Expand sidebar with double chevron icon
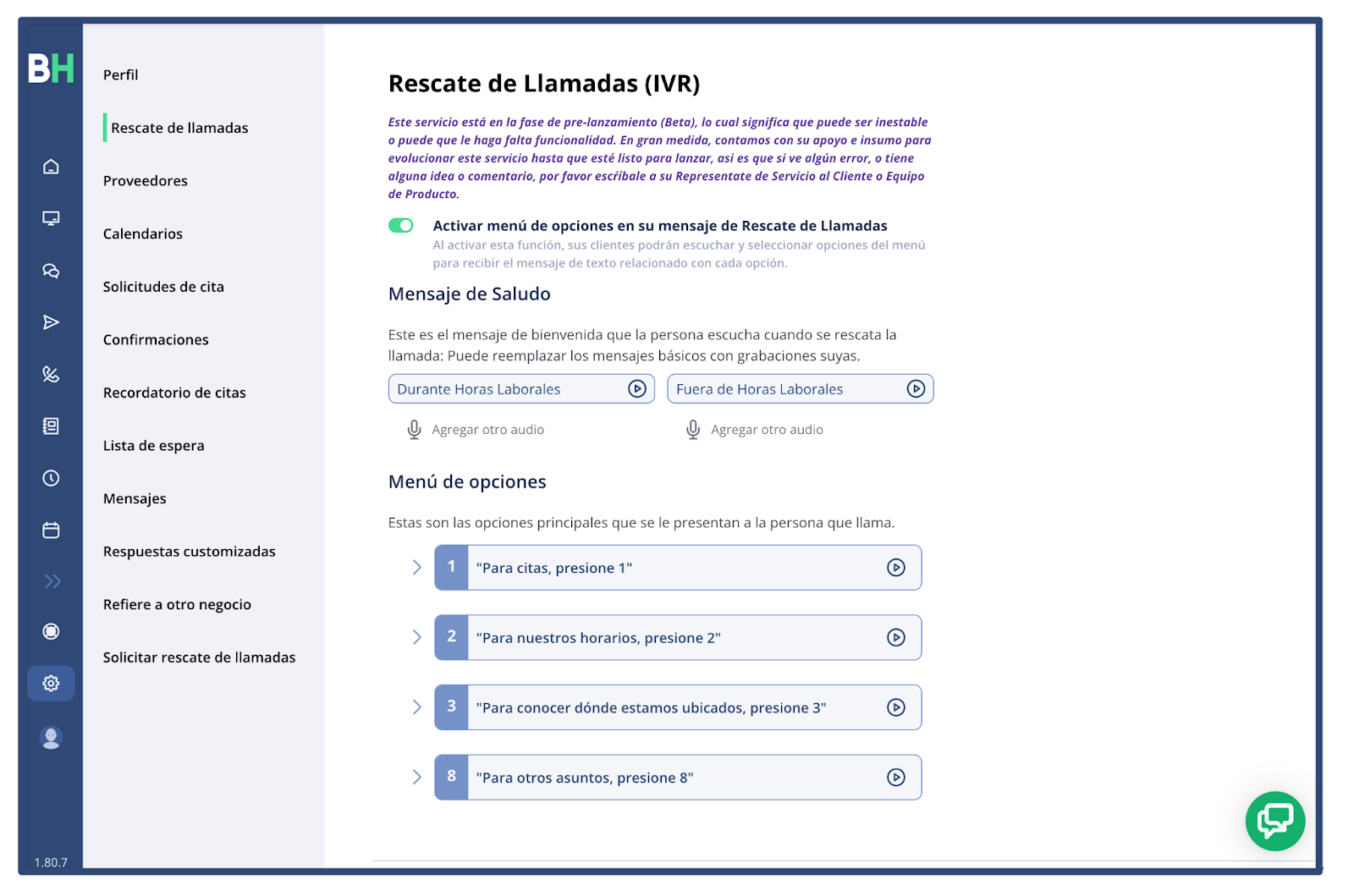This screenshot has width=1354, height=896. (52, 581)
